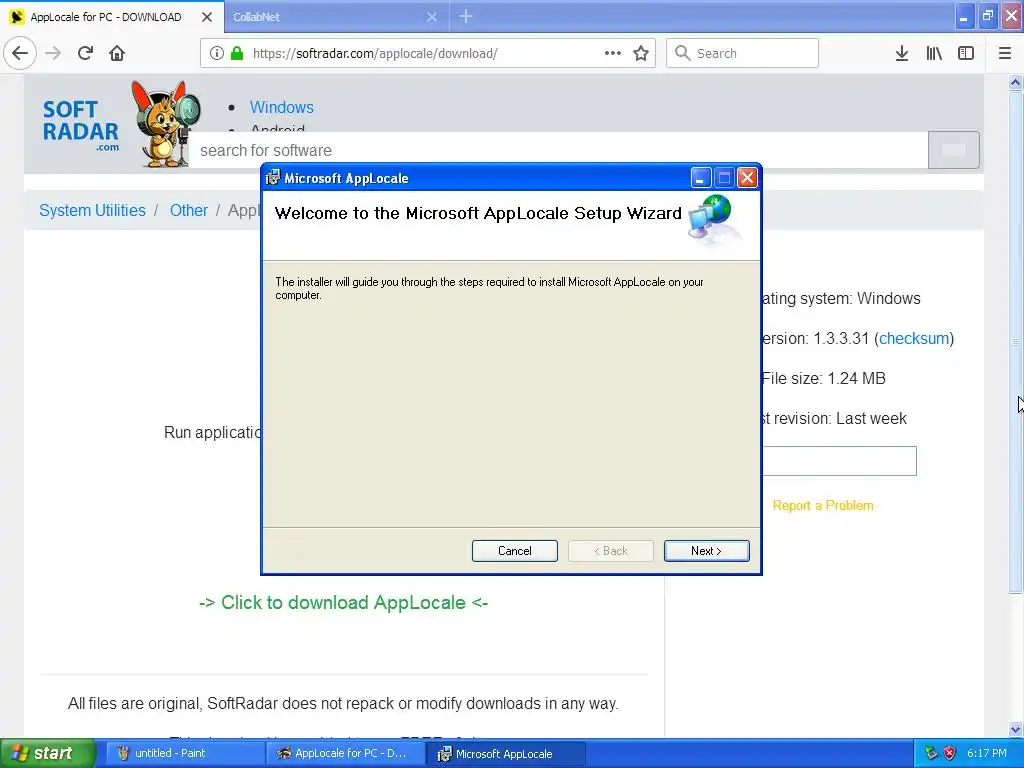Viewport: 1024px width, 768px height.
Task: Open the Firefox home page icon
Action: point(117,54)
